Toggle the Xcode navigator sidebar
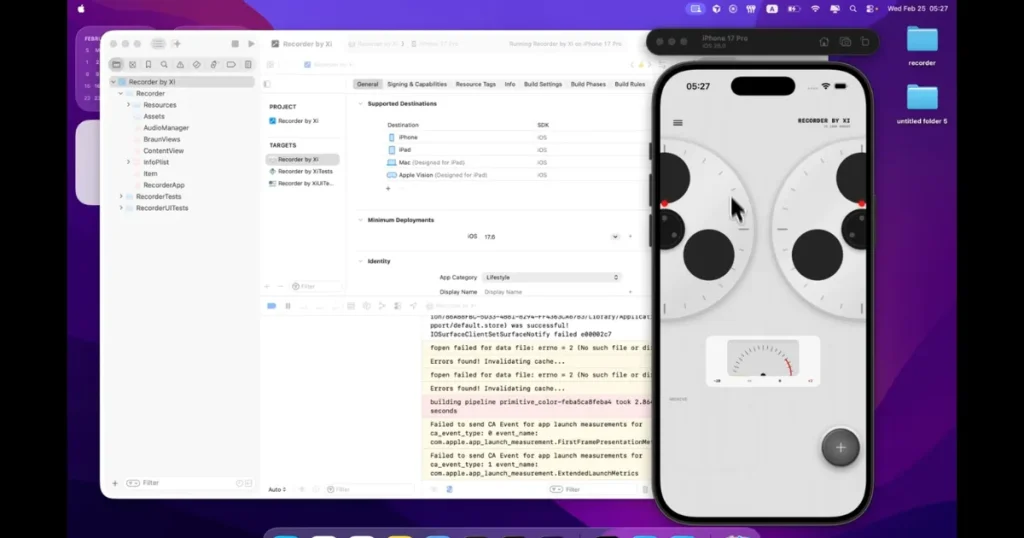 click(158, 44)
